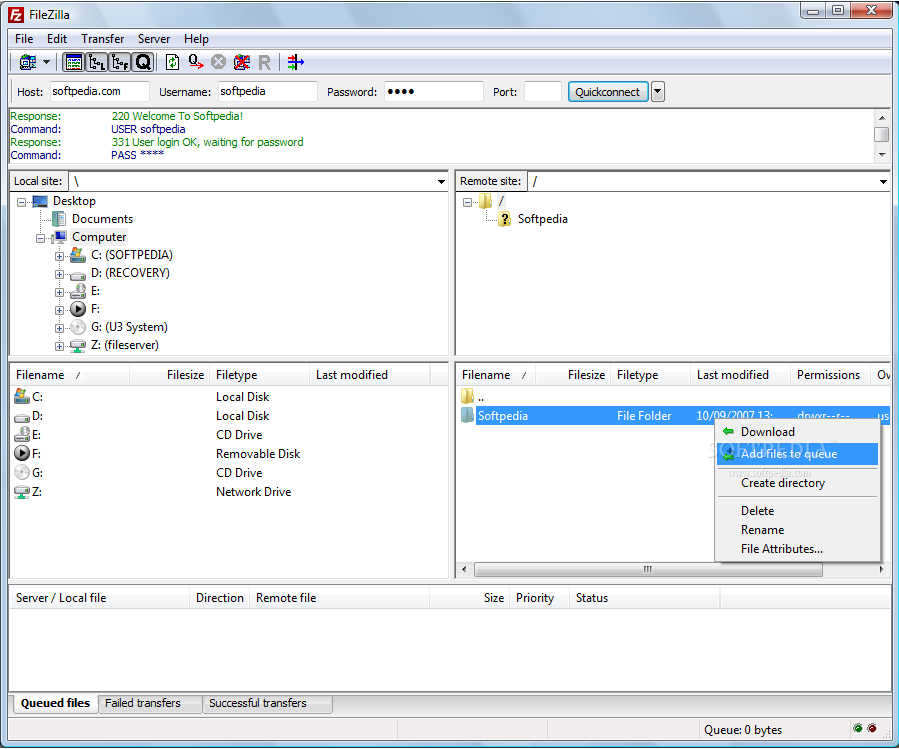899x749 pixels.
Task: Select the C: Local Disk row icon
Action: pyautogui.click(x=22, y=396)
